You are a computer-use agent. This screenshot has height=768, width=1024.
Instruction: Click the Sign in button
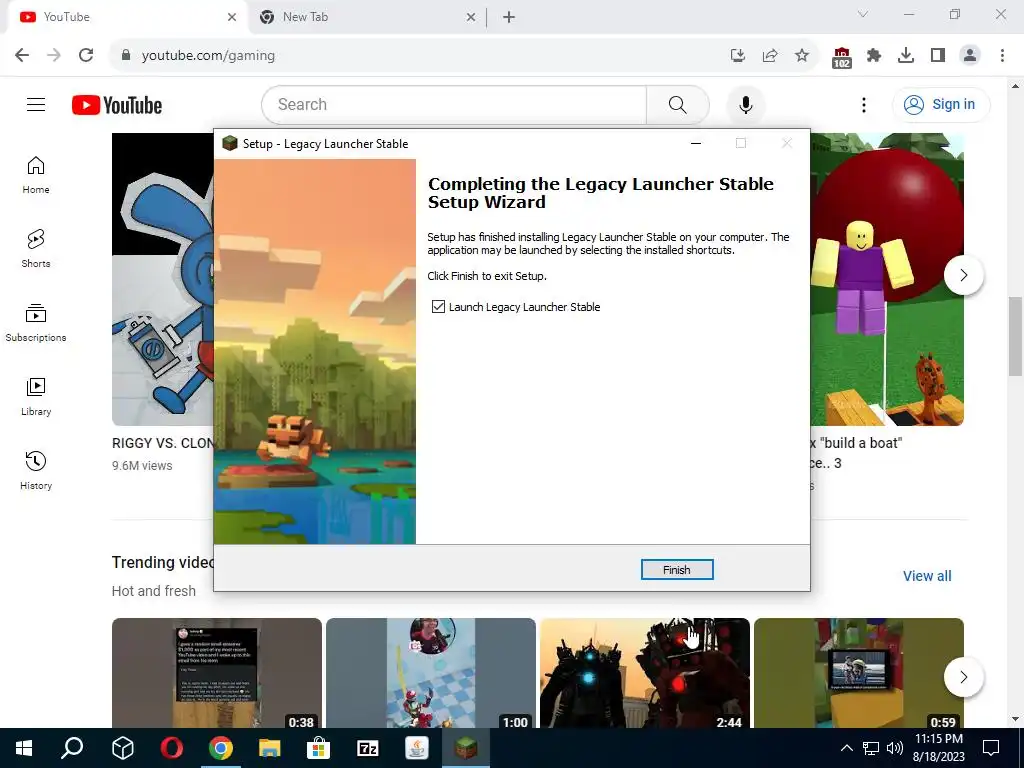[x=940, y=104]
